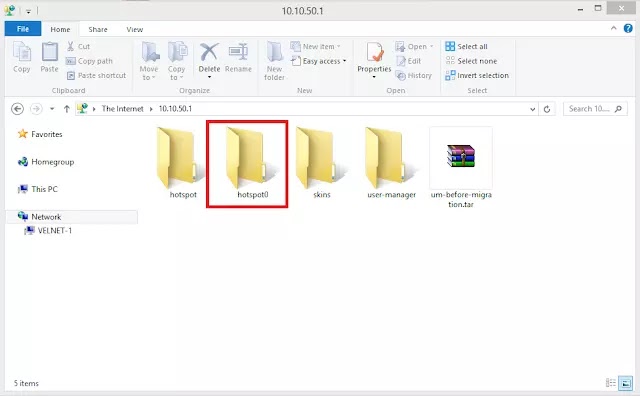Image resolution: width=640 pixels, height=396 pixels.
Task: Switch to Details view in status bar
Action: [611, 383]
